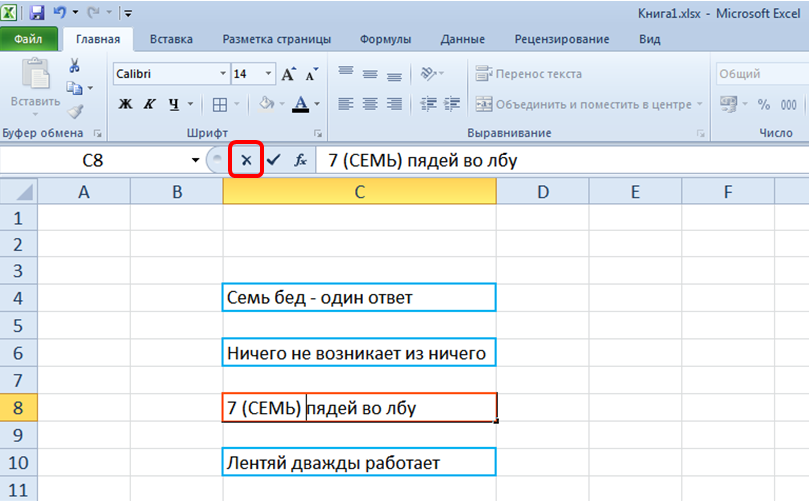This screenshot has width=809, height=501.
Task: Enable center horizontal alignment
Action: (x=370, y=104)
